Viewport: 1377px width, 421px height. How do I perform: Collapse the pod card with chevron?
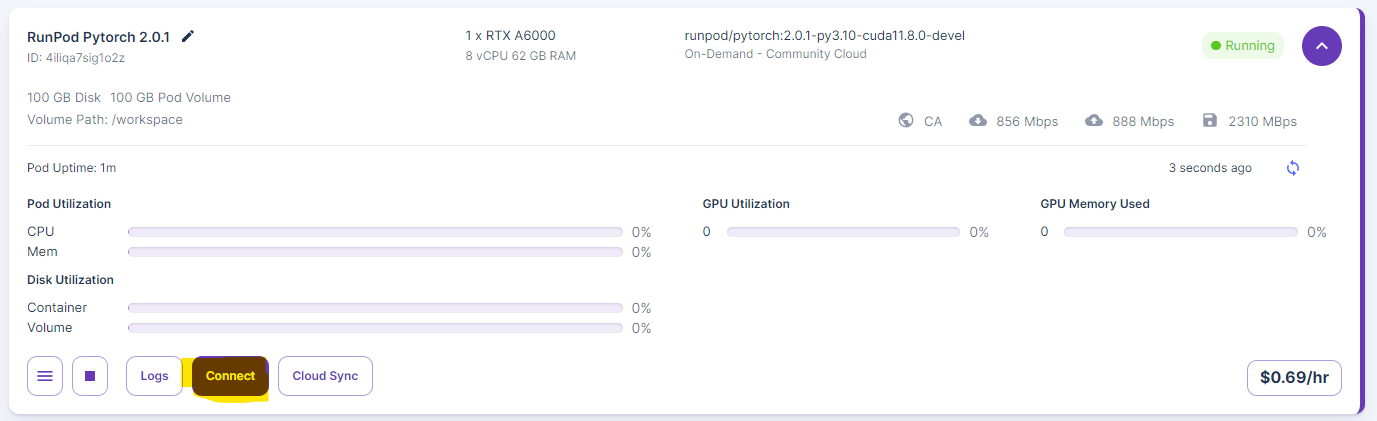(x=1322, y=46)
